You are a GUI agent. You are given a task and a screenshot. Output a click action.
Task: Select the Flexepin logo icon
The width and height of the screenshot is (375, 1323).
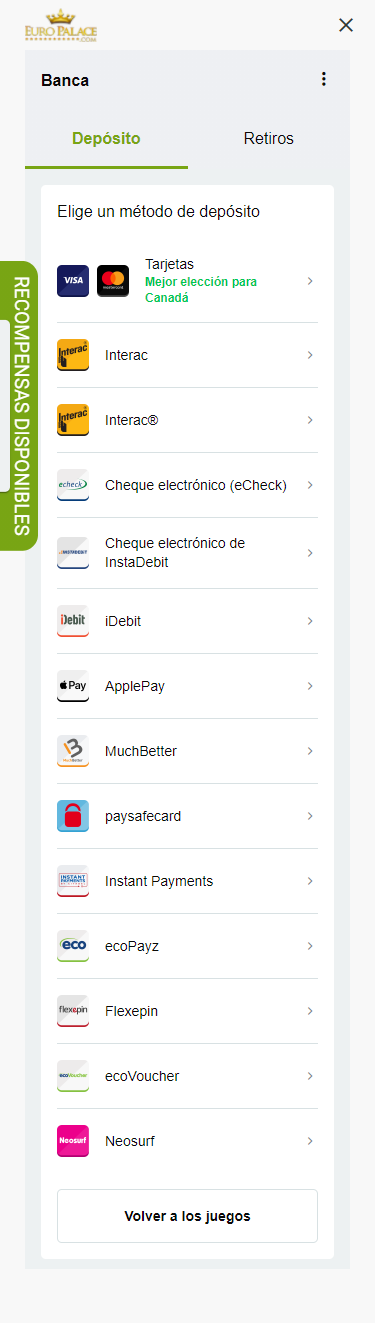click(x=73, y=1011)
